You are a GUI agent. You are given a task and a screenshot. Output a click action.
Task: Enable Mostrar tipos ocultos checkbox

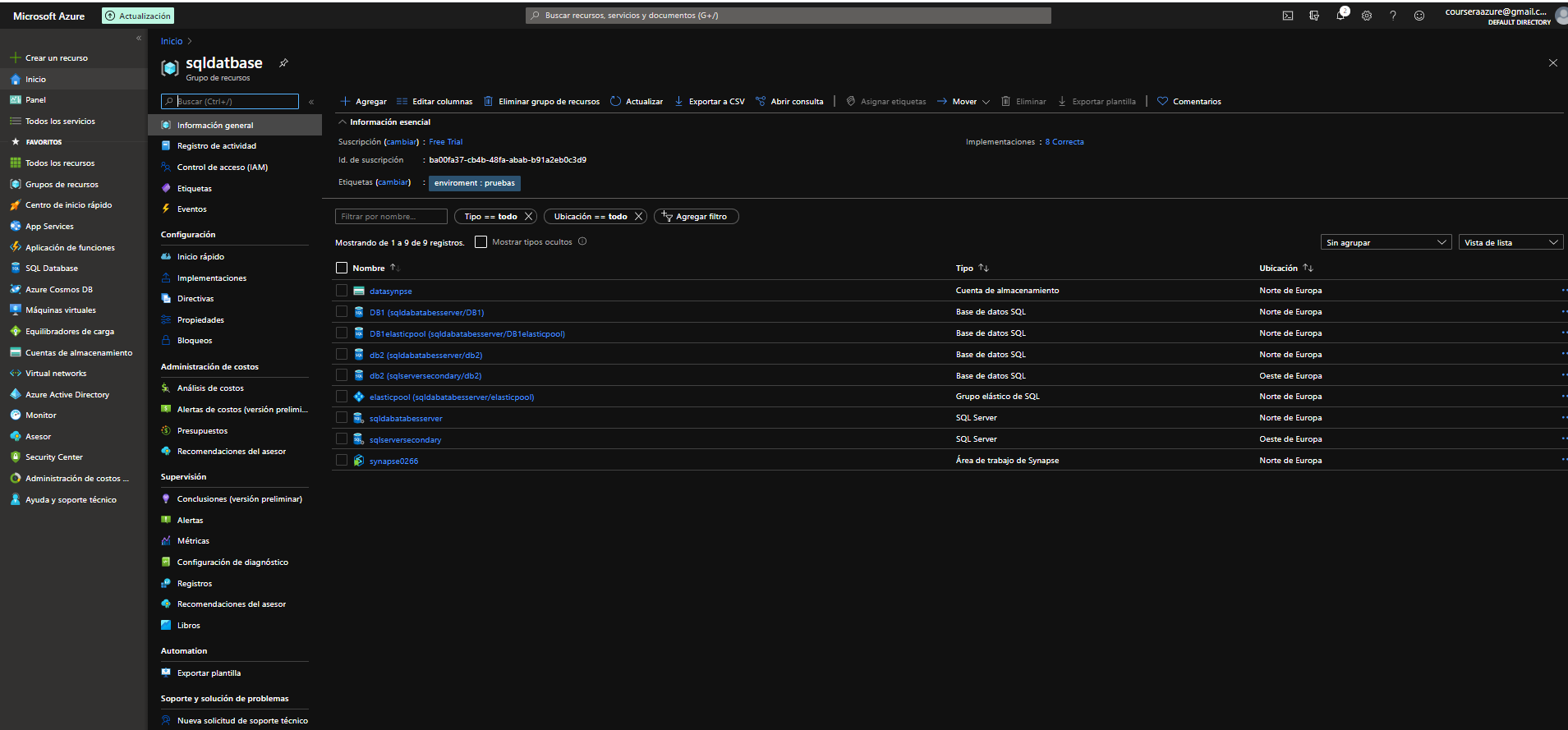pos(481,241)
